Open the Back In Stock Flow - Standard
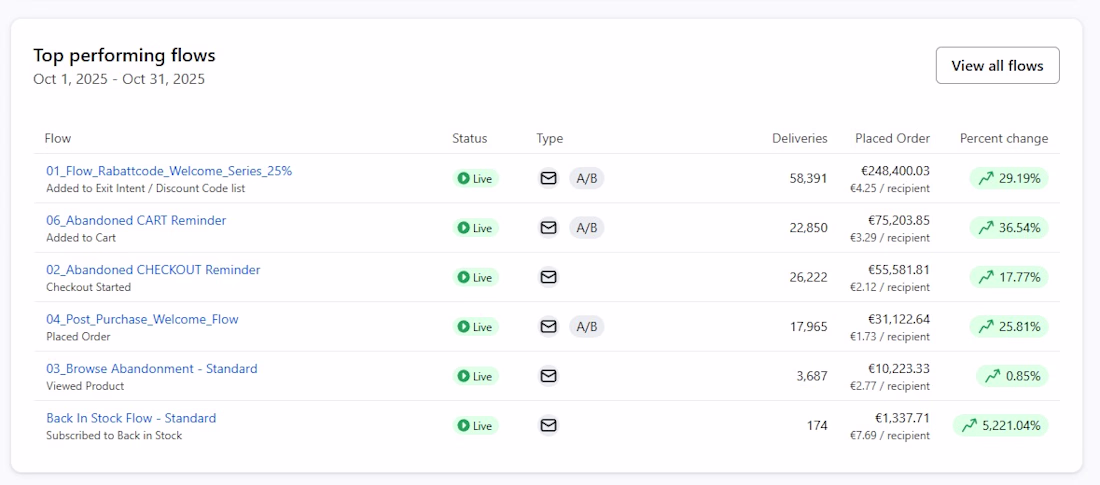Image resolution: width=1100 pixels, height=485 pixels. [x=131, y=418]
